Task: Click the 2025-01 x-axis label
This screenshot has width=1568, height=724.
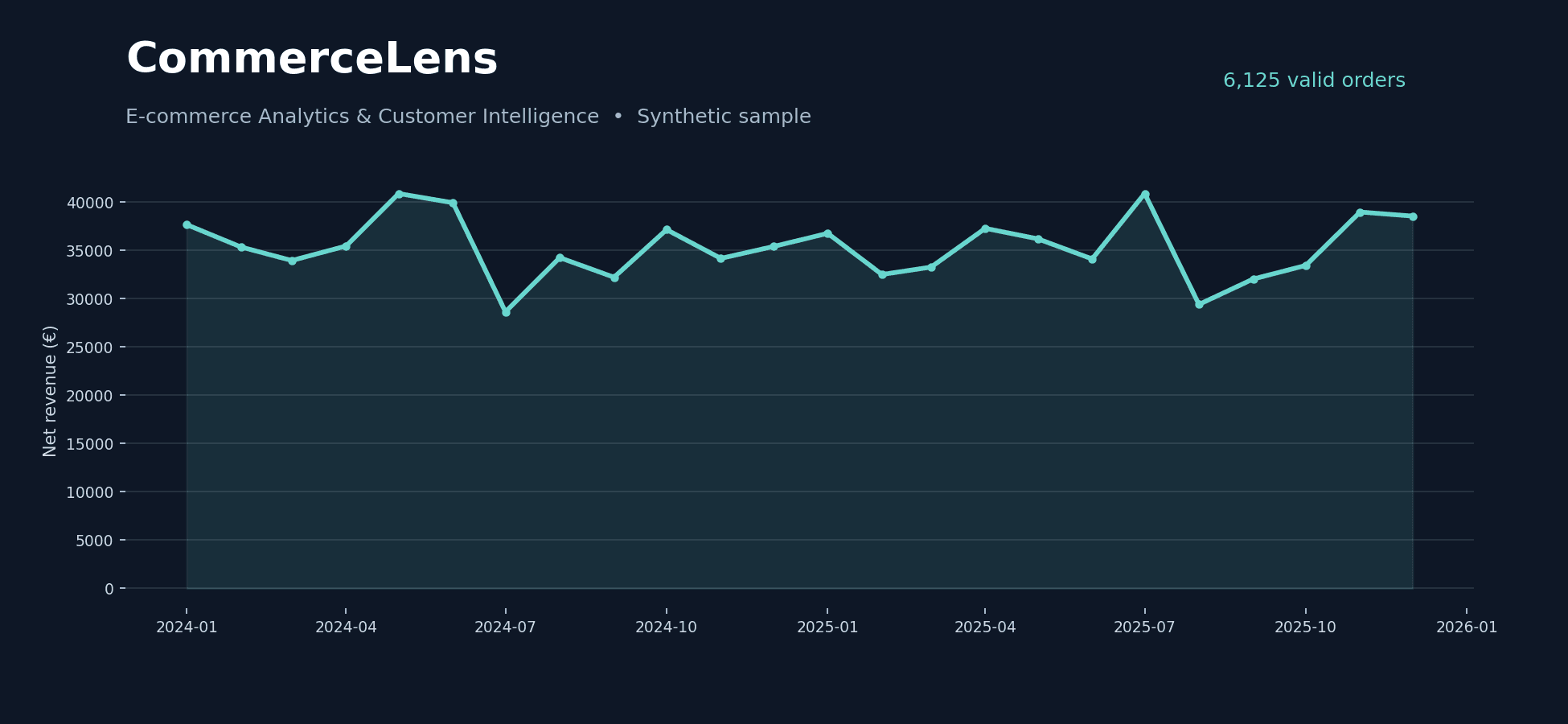Action: coord(827,627)
